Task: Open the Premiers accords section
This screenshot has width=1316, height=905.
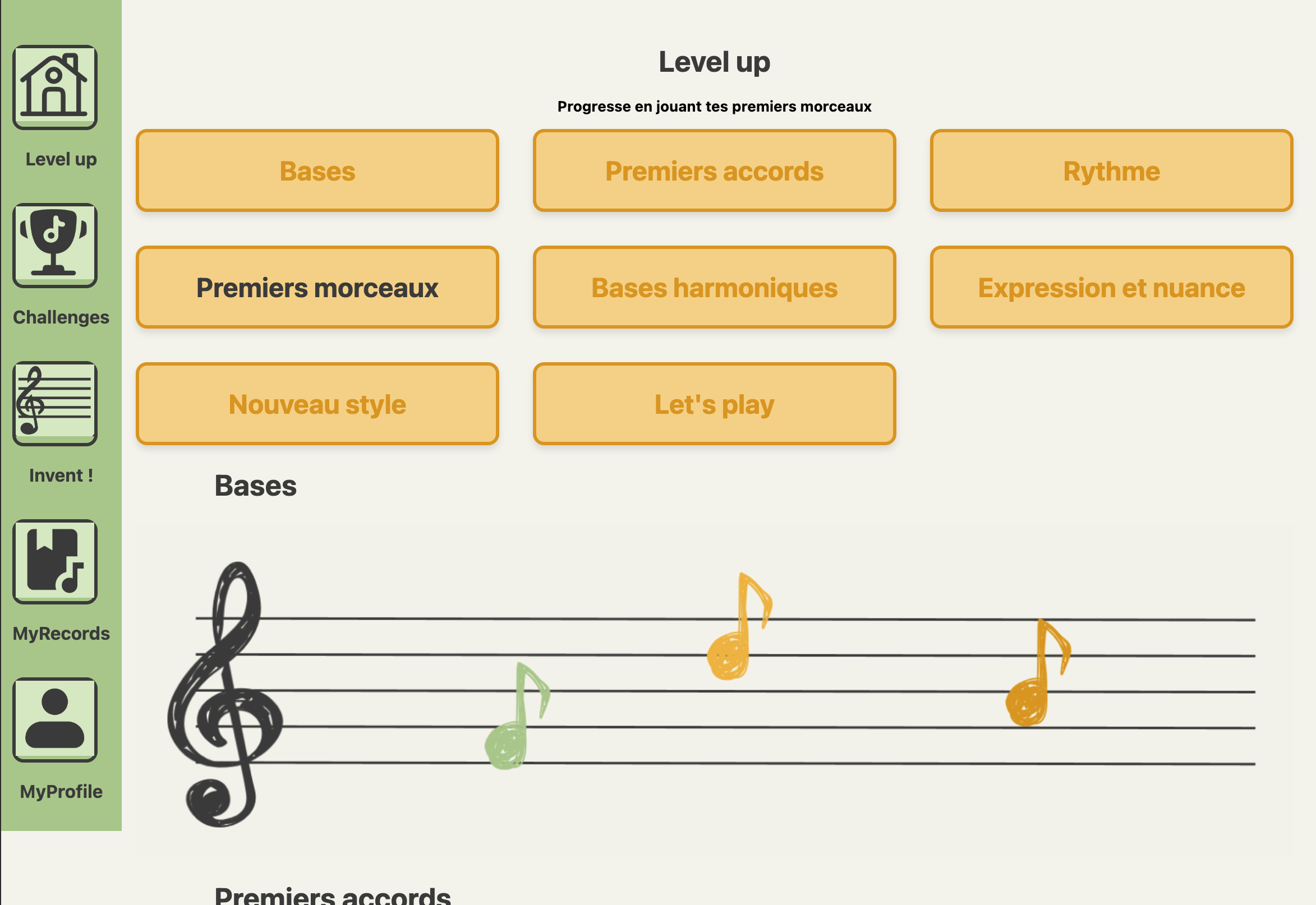Action: click(714, 170)
